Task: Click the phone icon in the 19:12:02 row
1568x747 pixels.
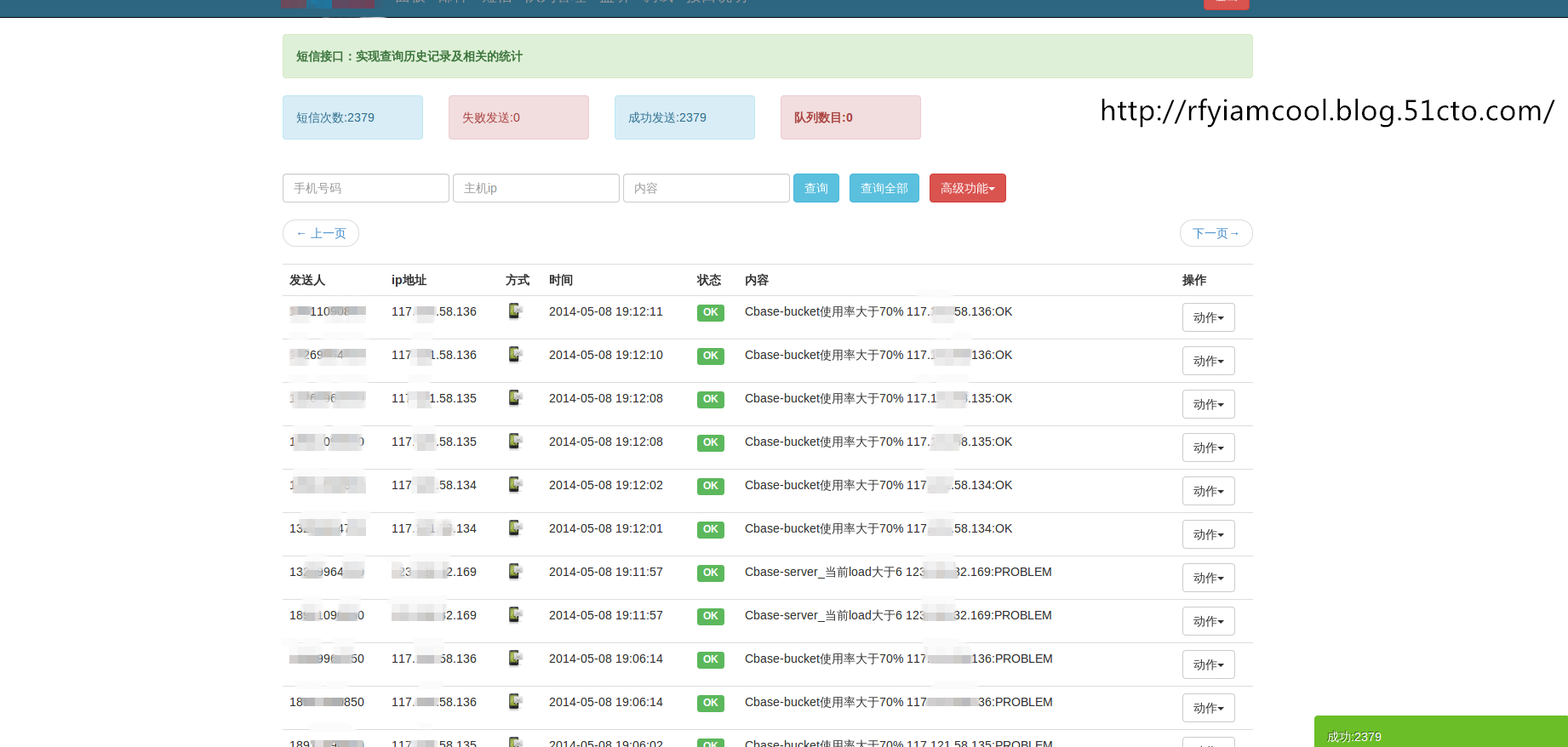Action: (515, 485)
